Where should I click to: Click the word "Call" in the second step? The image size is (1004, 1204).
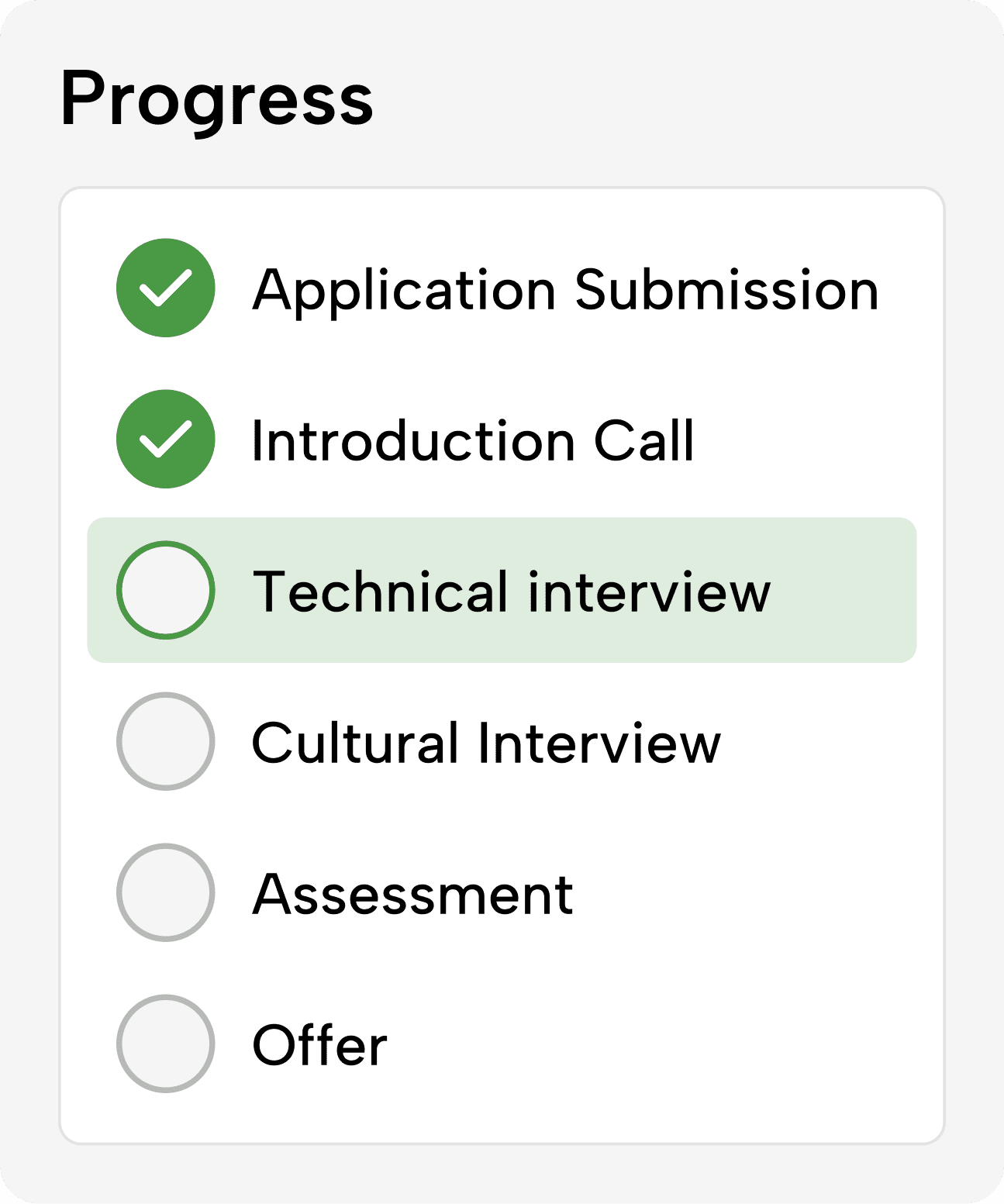(x=643, y=441)
